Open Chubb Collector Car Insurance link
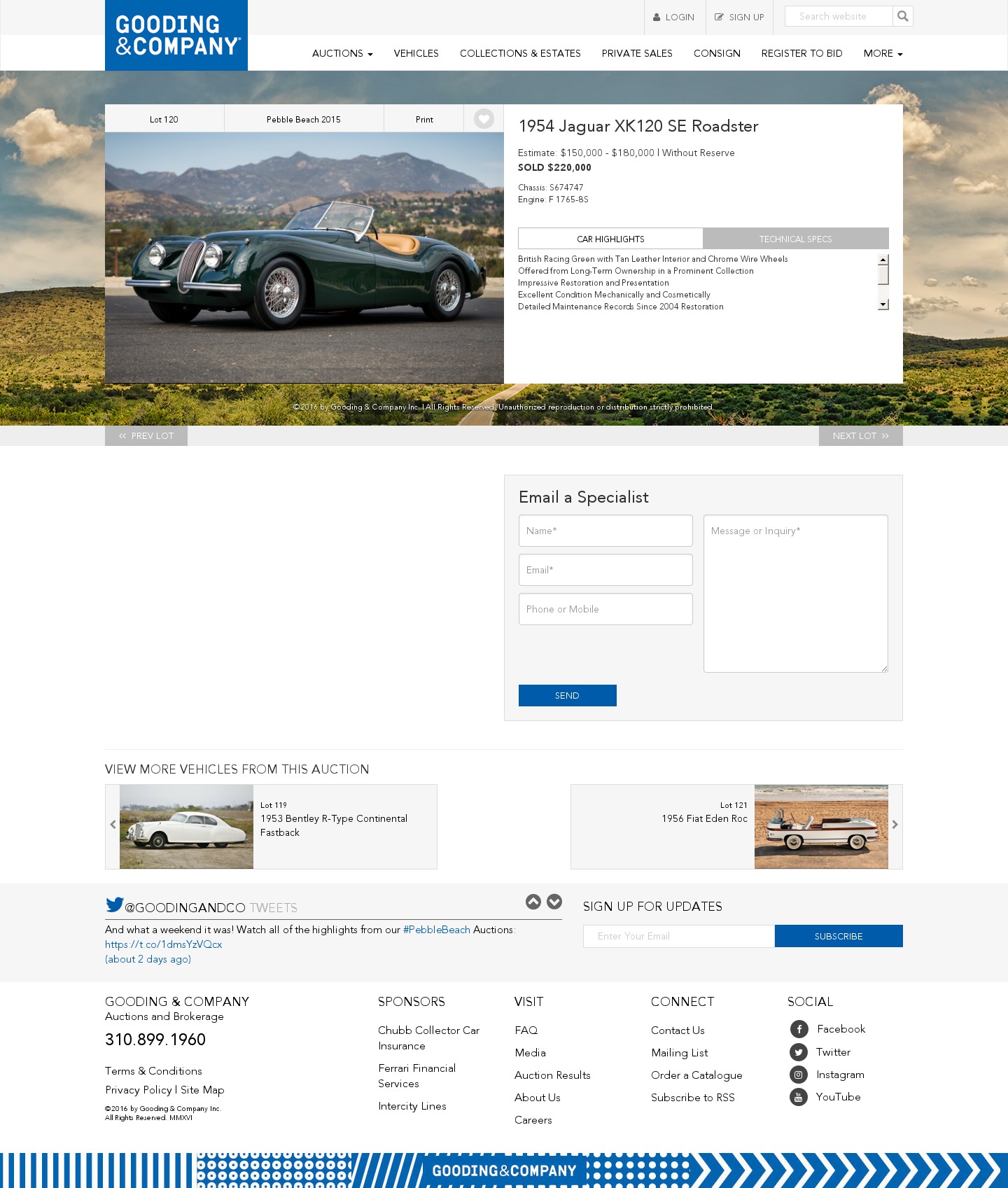1008x1188 pixels. (429, 1038)
